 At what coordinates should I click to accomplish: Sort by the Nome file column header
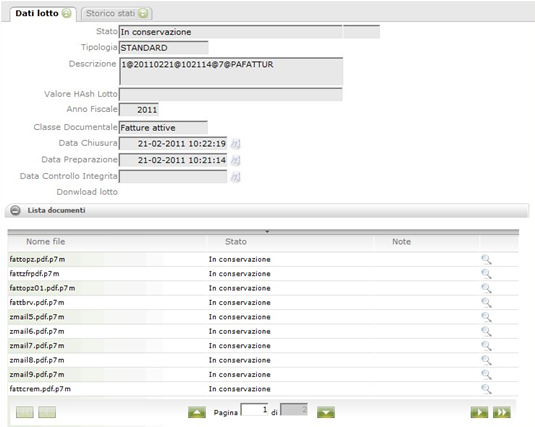coord(45,242)
